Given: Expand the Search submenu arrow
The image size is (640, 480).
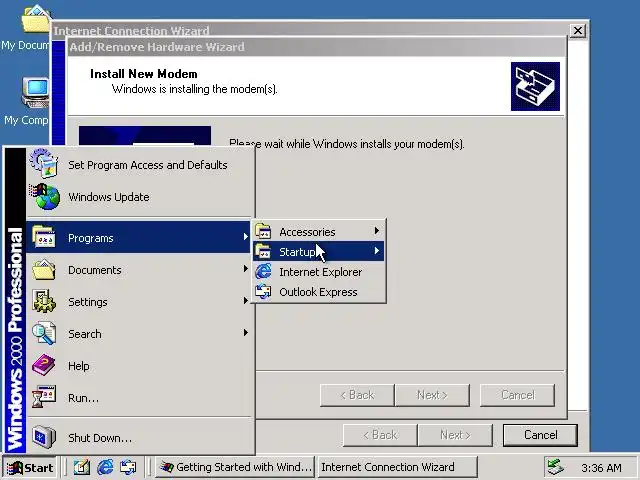Looking at the screenshot, I should coord(245,333).
